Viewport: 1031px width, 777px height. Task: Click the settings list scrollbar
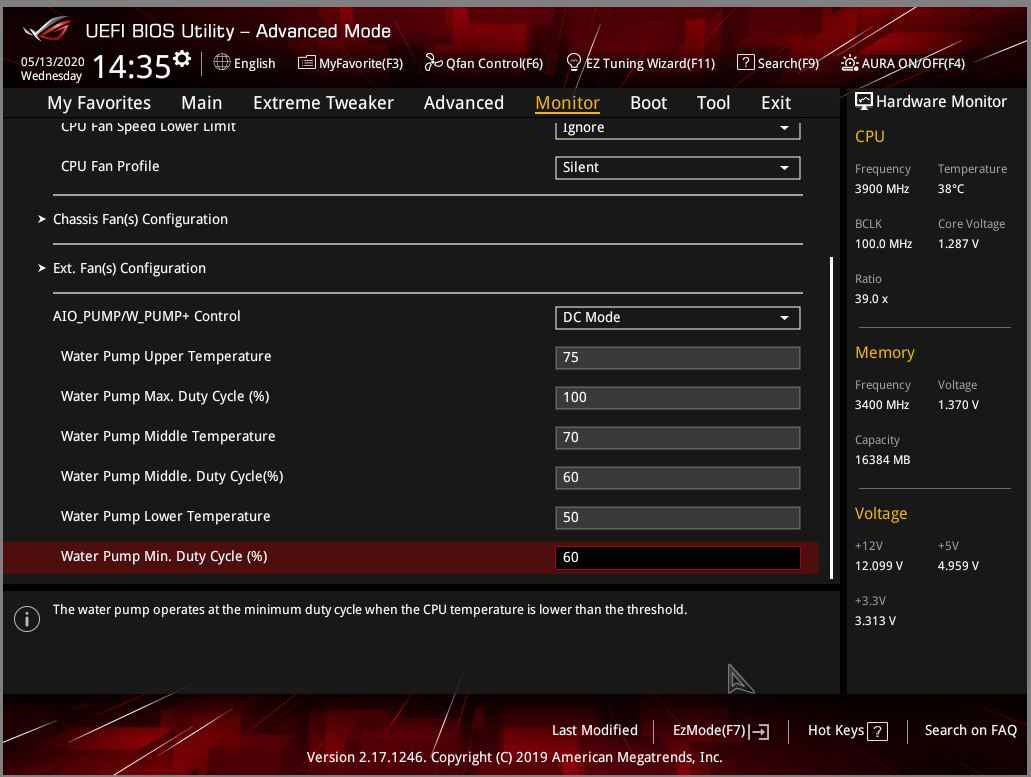832,418
